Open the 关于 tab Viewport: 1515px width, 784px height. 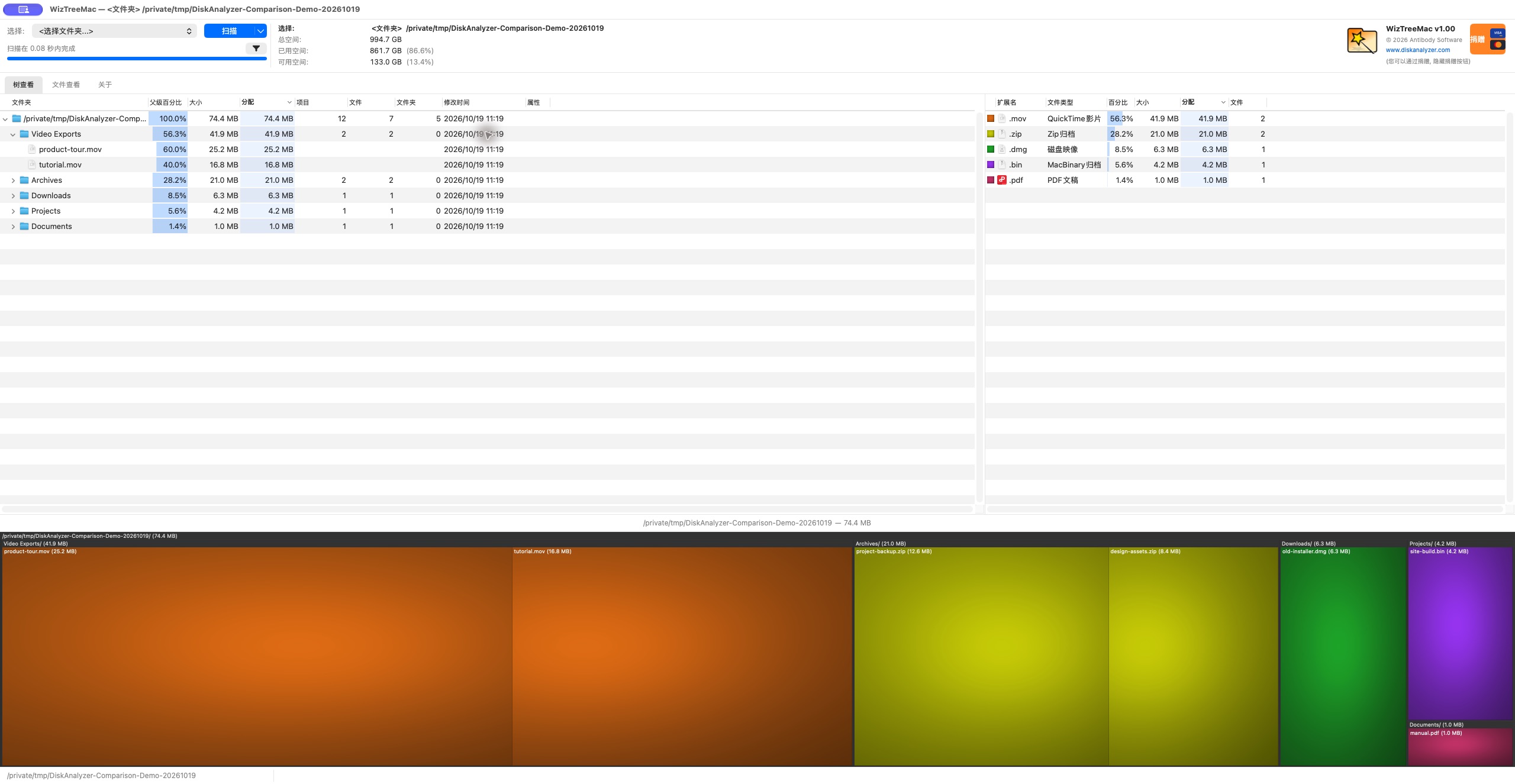[105, 85]
